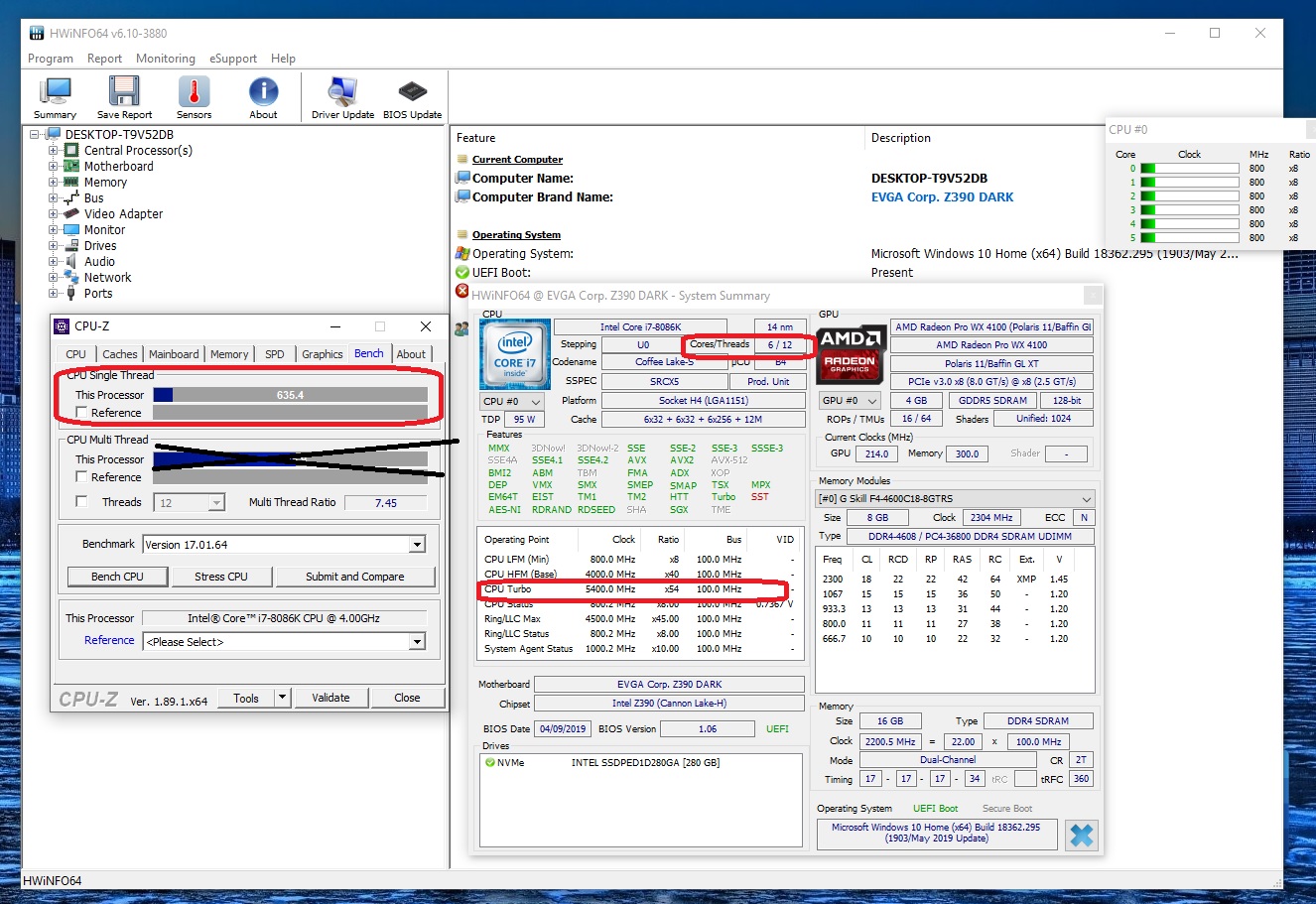Click Submit and Compare button
The width and height of the screenshot is (1316, 904).
[354, 577]
